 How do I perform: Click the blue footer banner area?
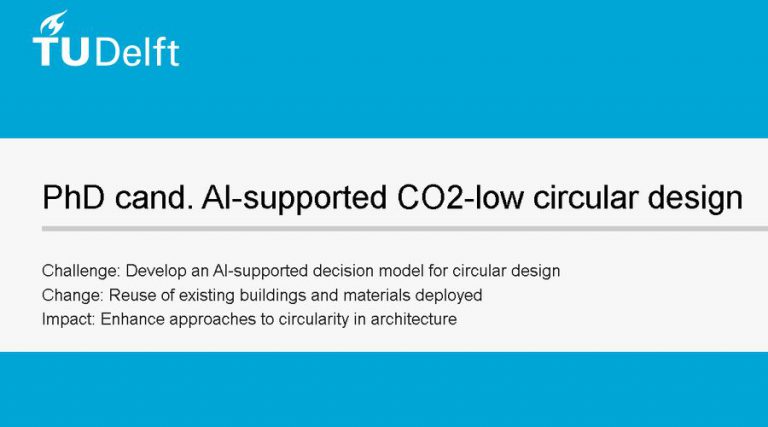384,389
